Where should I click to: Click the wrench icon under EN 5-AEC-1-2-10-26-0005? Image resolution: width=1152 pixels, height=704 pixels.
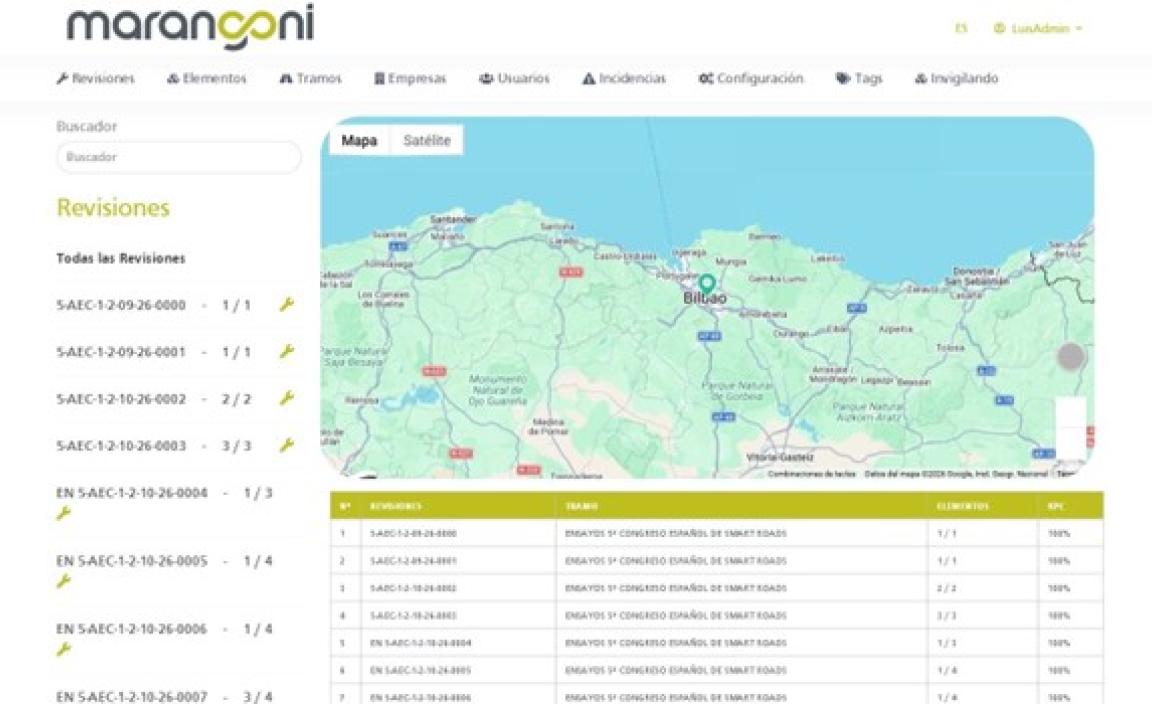64,581
